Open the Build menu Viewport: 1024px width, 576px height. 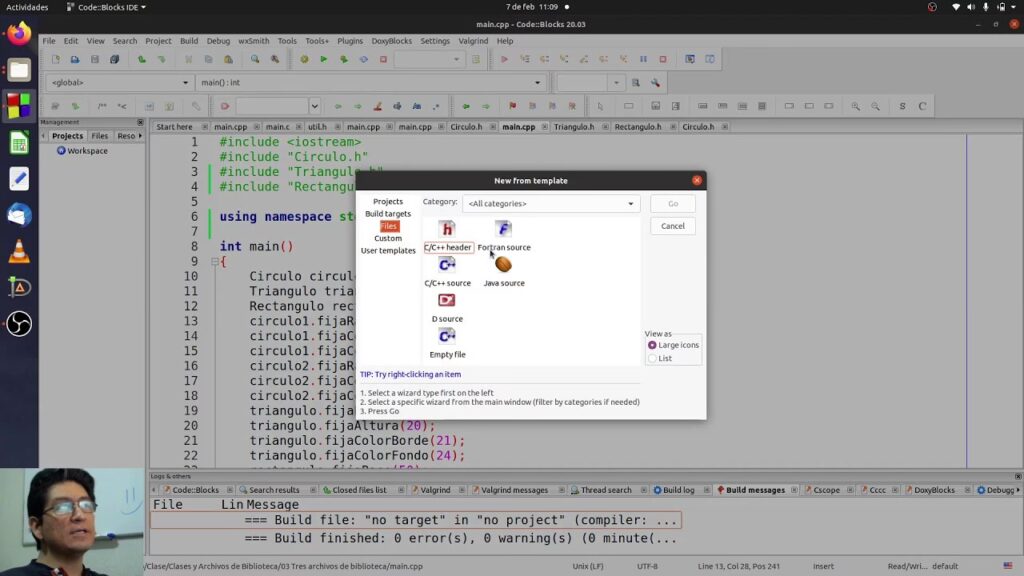click(x=188, y=41)
